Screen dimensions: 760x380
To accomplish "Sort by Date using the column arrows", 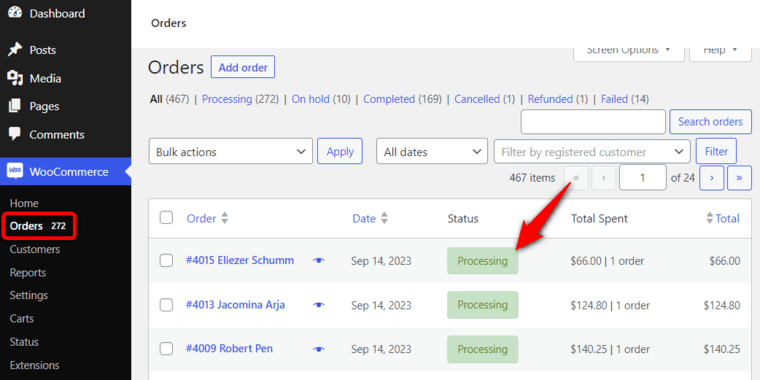I will tap(384, 219).
